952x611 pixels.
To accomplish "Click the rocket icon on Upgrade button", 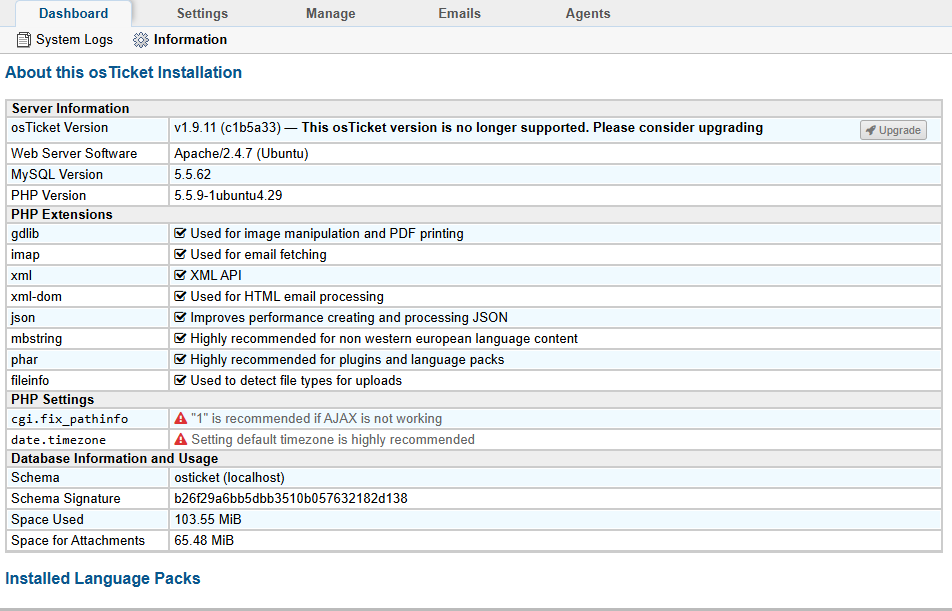I will [x=871, y=130].
